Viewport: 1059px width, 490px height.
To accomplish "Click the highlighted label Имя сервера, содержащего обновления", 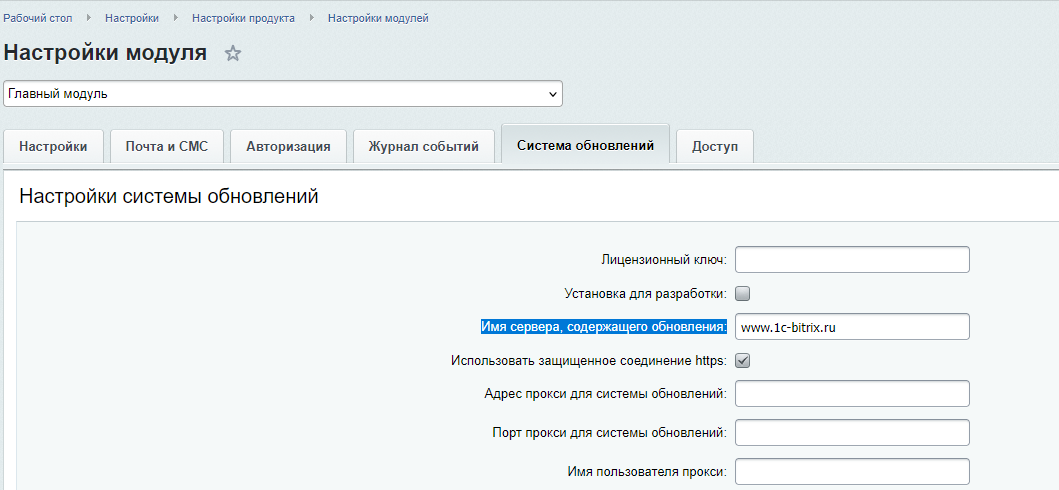I will pyautogui.click(x=604, y=327).
